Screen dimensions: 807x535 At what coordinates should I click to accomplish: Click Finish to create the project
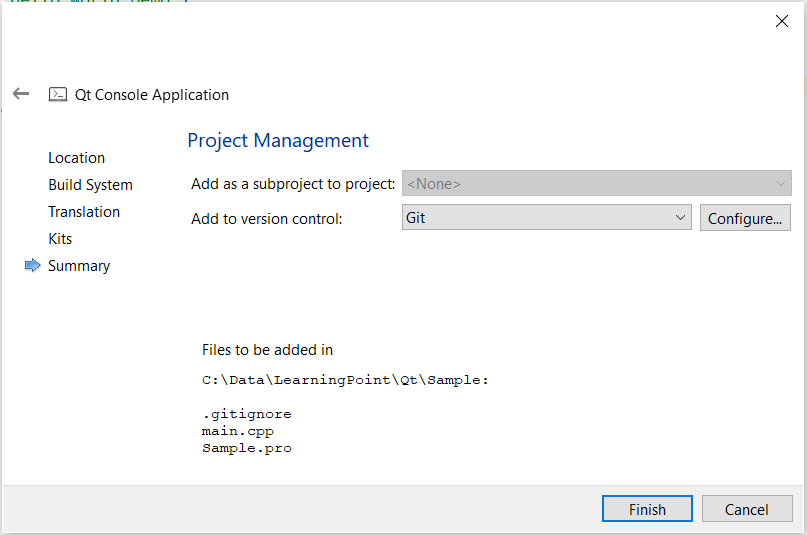pyautogui.click(x=647, y=509)
